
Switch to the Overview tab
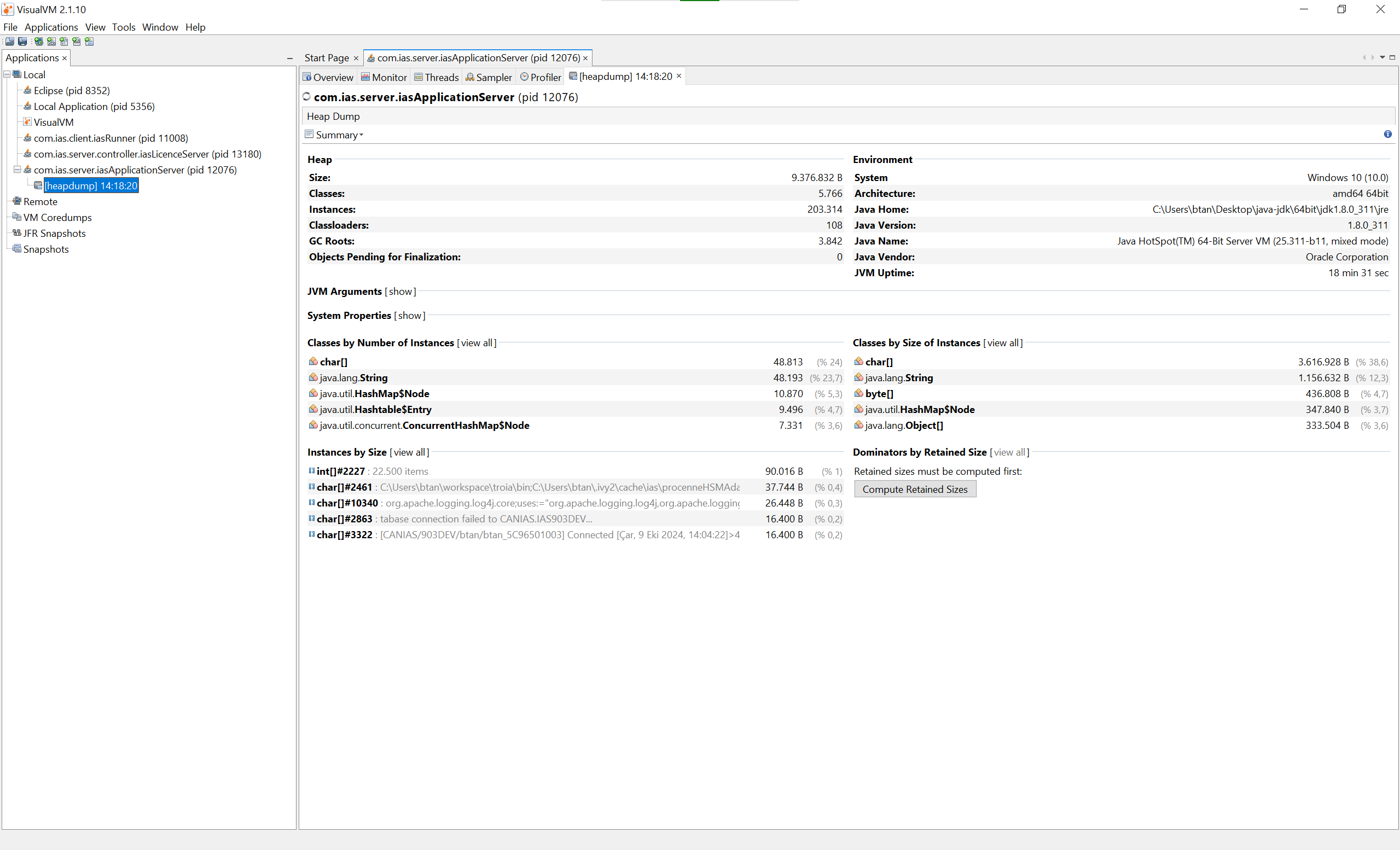coord(328,77)
